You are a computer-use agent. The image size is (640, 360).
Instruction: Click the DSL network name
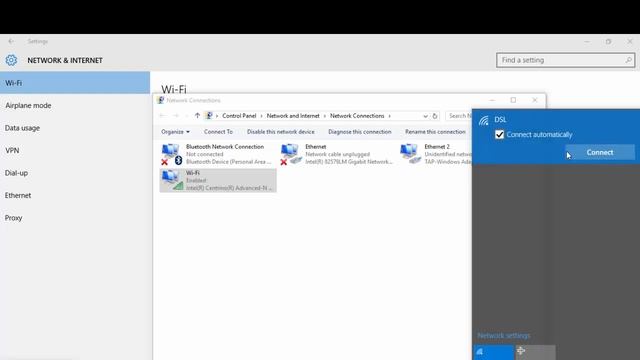[x=500, y=120]
